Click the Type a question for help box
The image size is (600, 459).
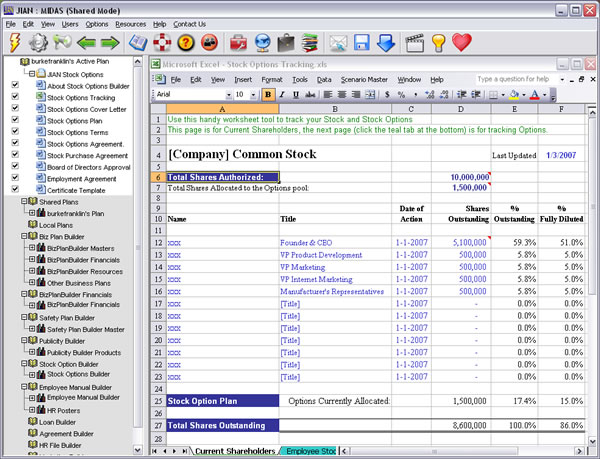pos(516,79)
